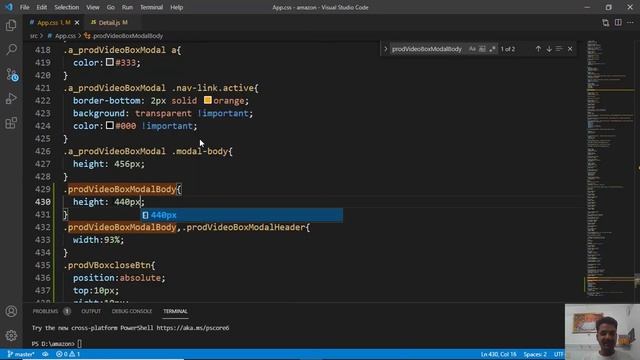Click line number 426 in gutter
640x360 pixels.
pos(42,151)
